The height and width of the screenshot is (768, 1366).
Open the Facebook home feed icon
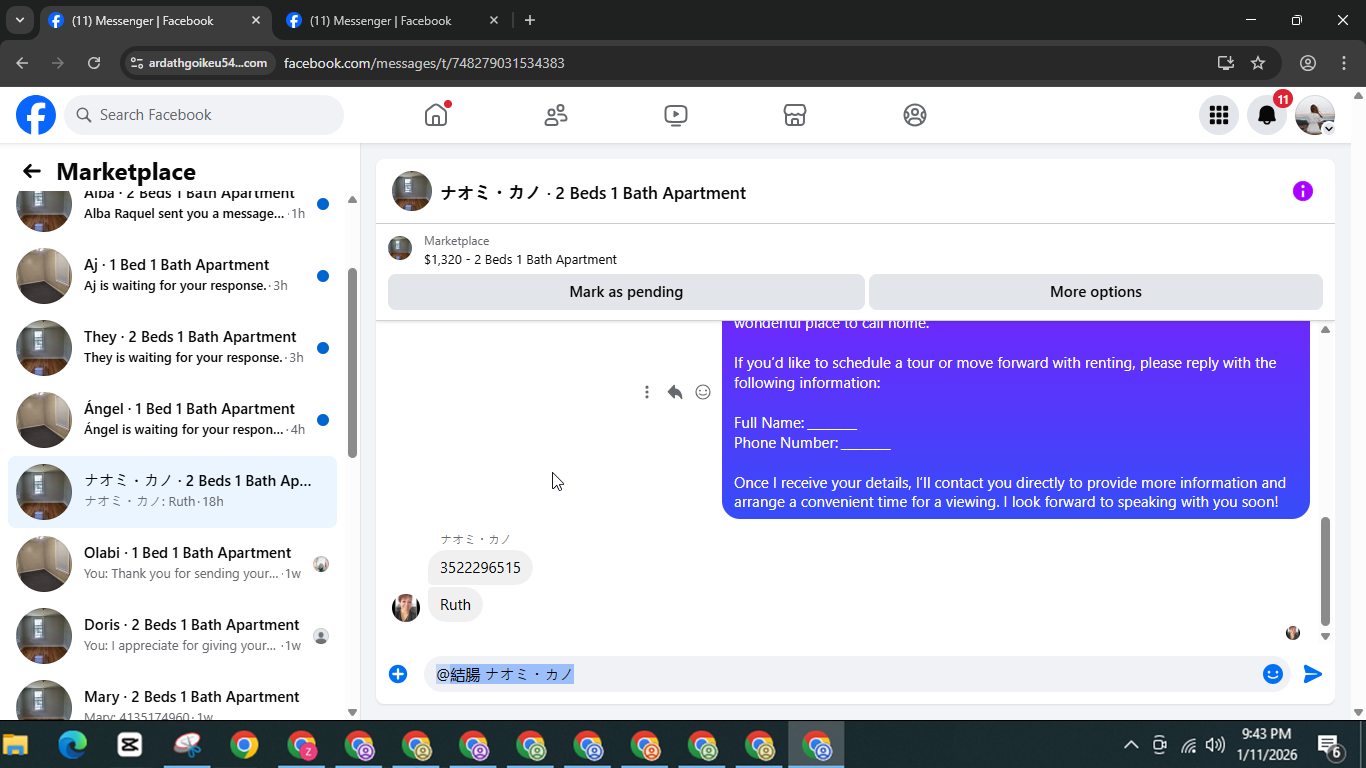436,115
